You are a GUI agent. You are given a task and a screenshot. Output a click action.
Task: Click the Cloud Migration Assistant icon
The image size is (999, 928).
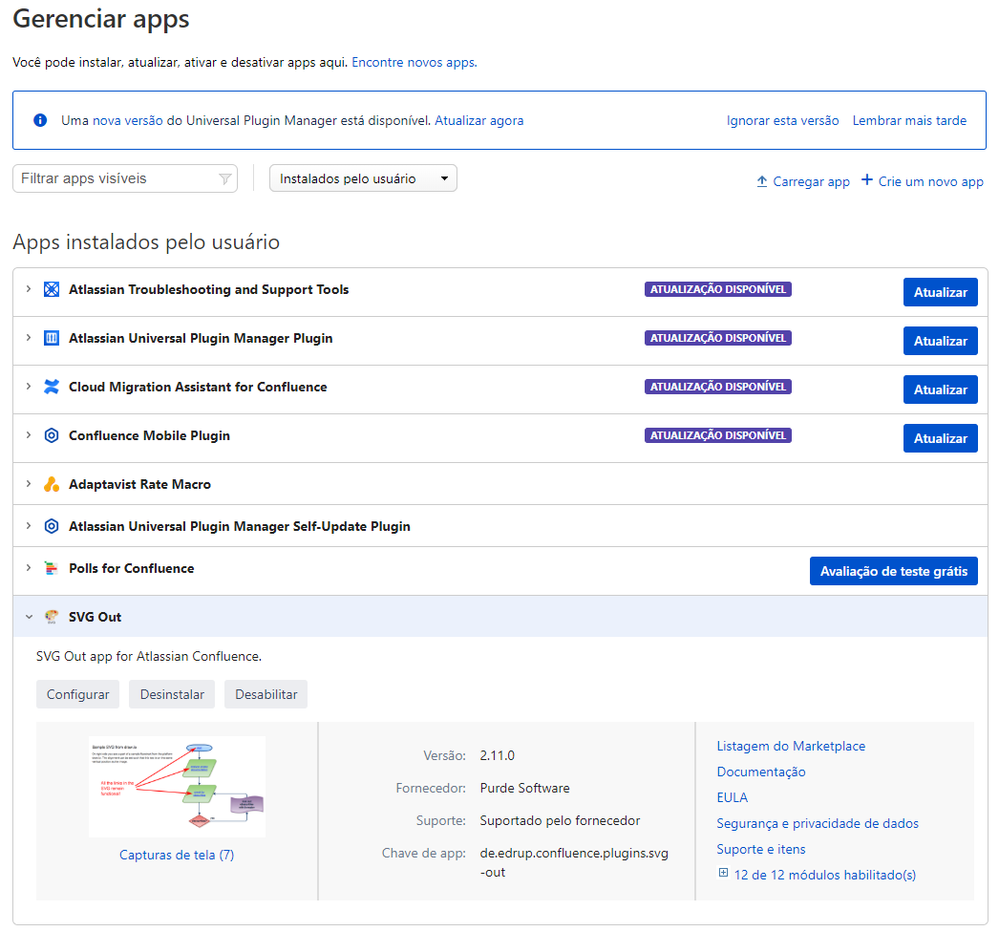point(51,387)
